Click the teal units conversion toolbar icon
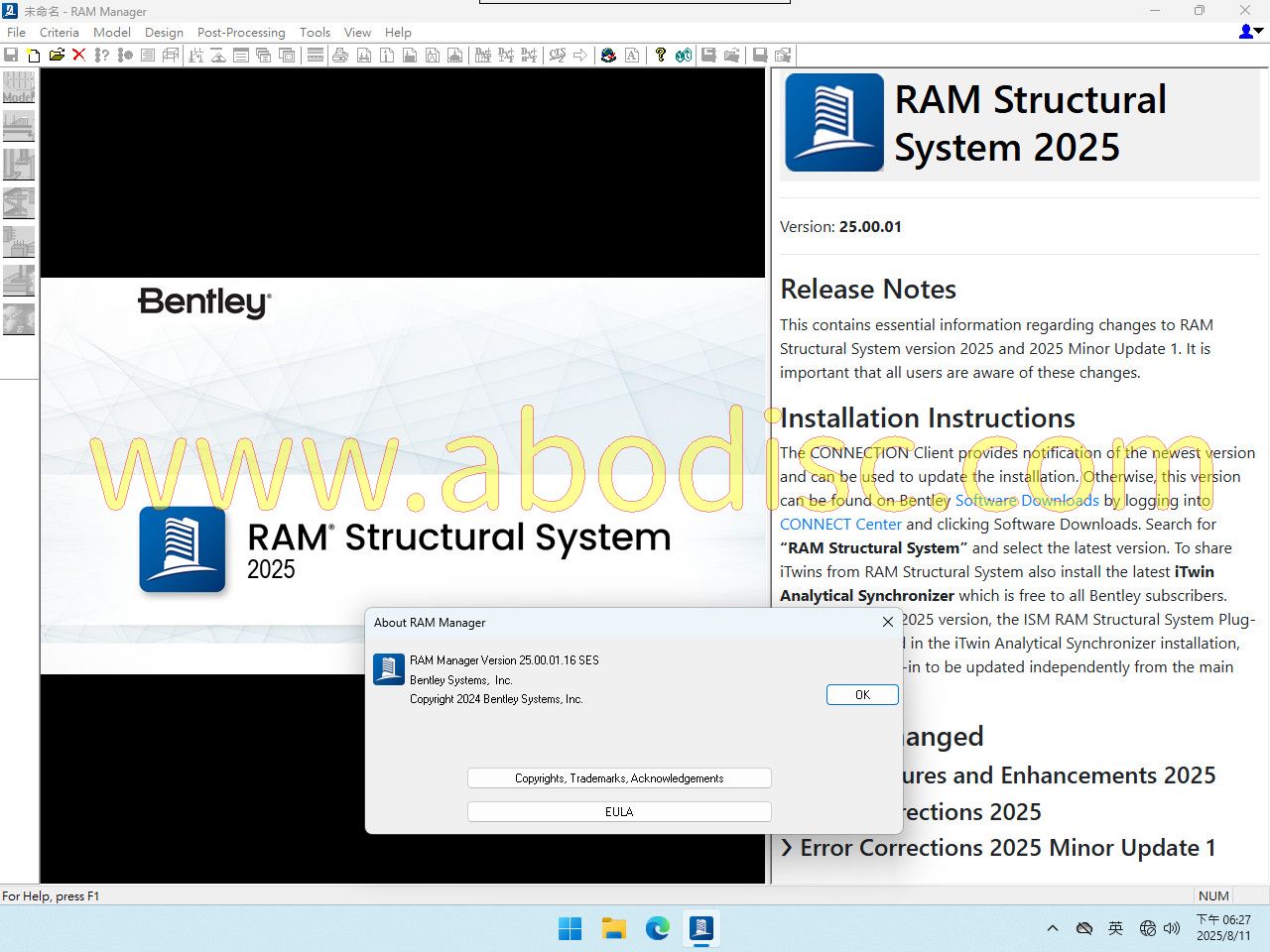This screenshot has width=1270, height=952. coord(684,56)
